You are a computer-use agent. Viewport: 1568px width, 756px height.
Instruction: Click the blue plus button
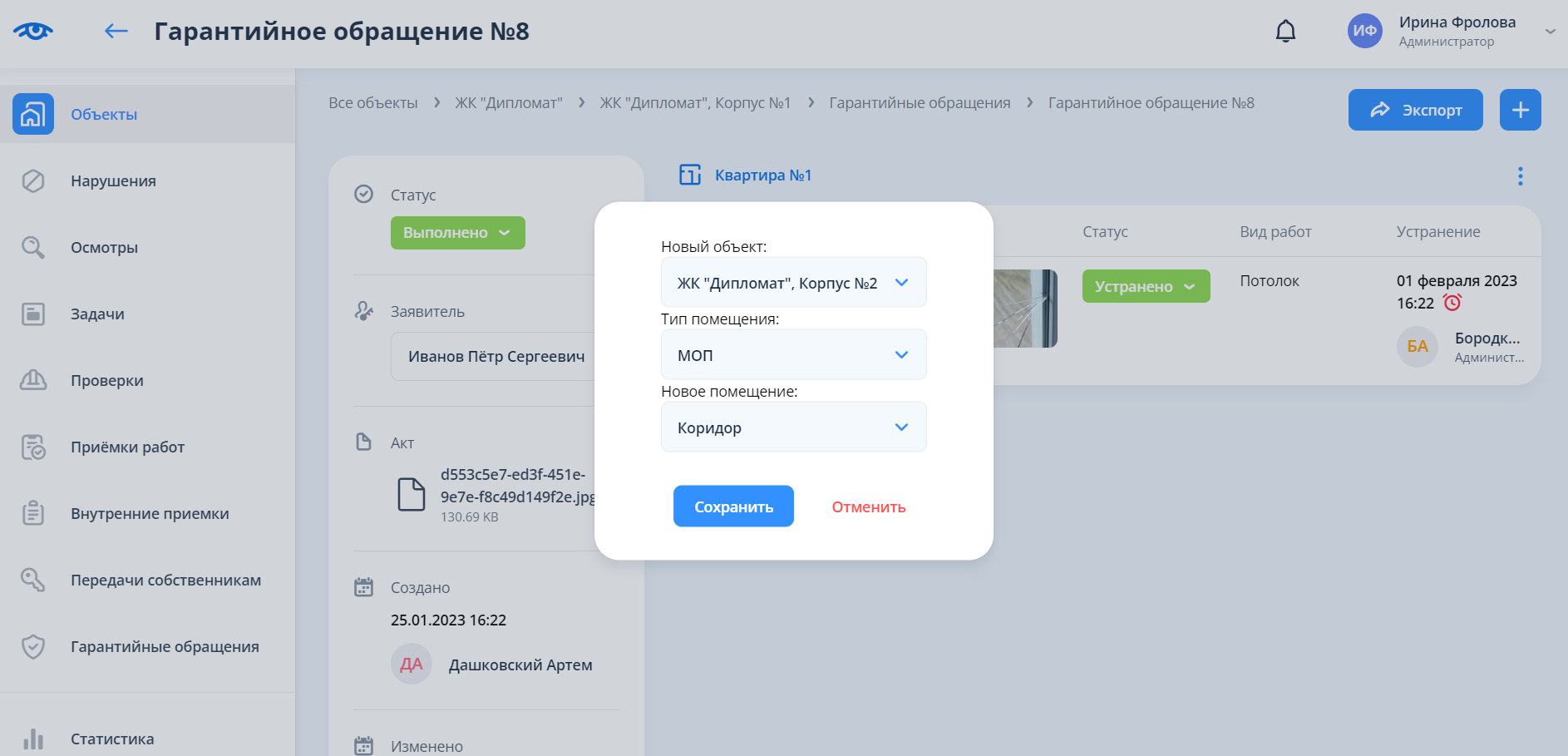coord(1520,110)
